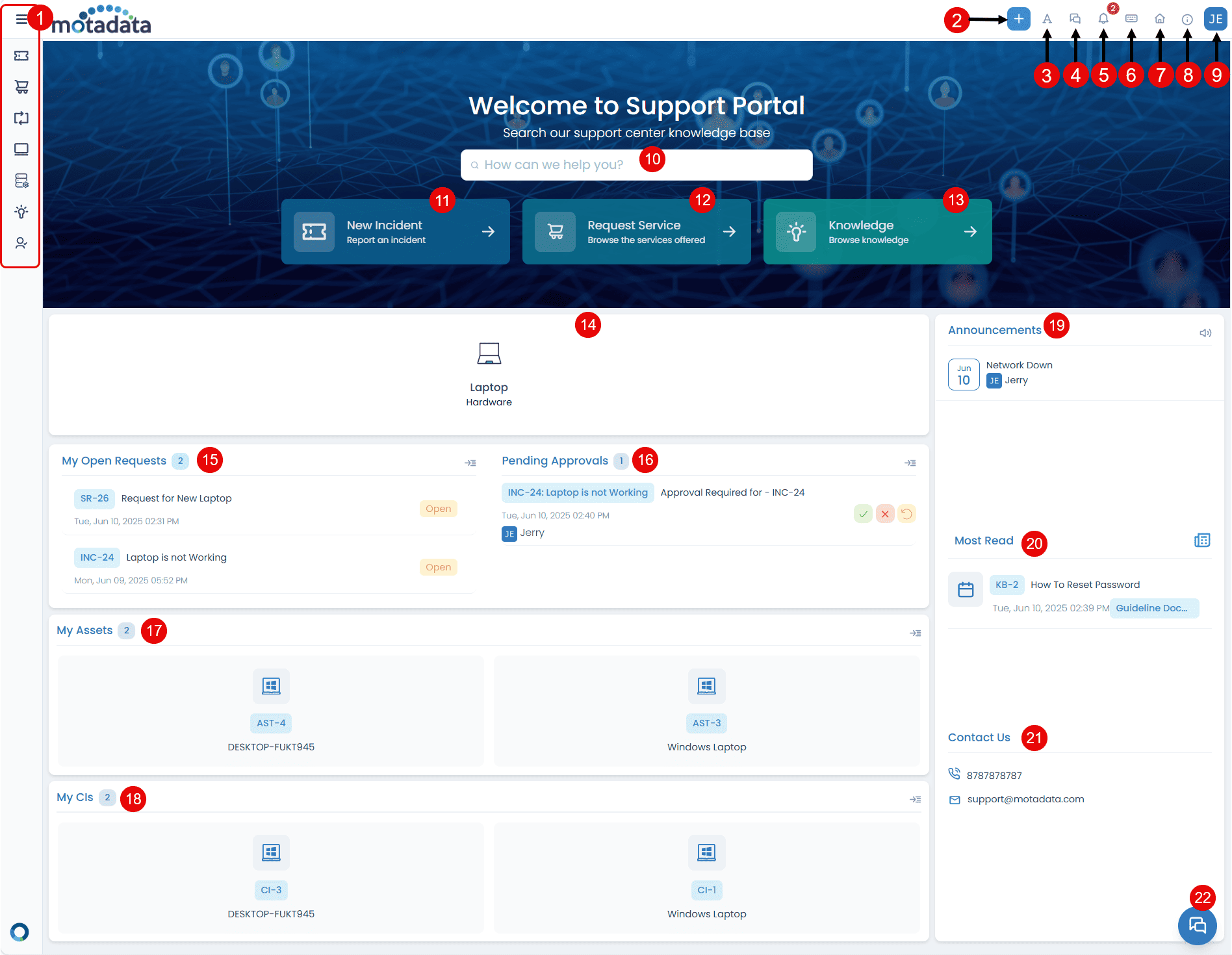Select the Laptop Hardware service item
1232x955 pixels.
coord(489,375)
